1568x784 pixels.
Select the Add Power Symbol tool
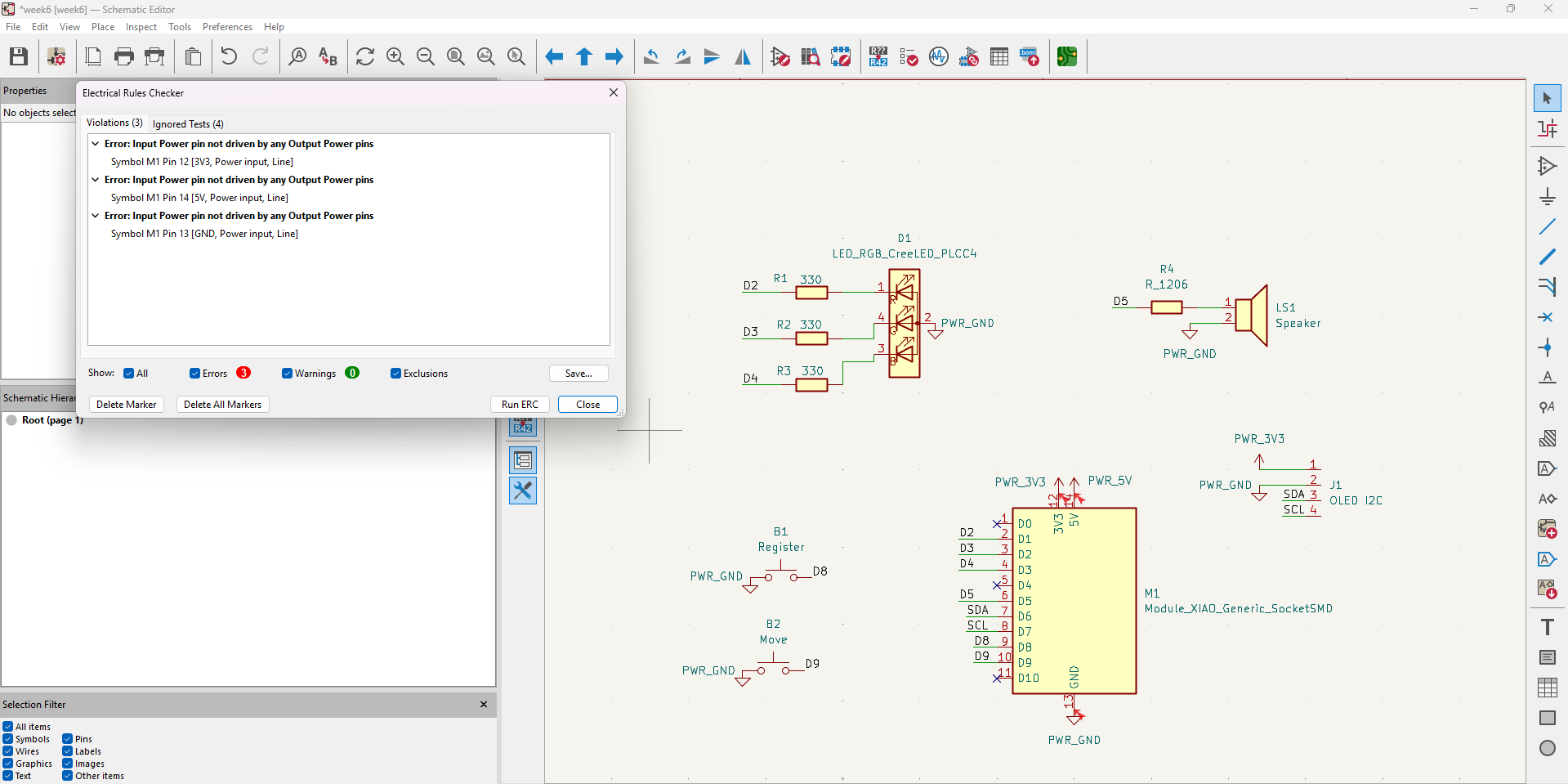(1547, 196)
